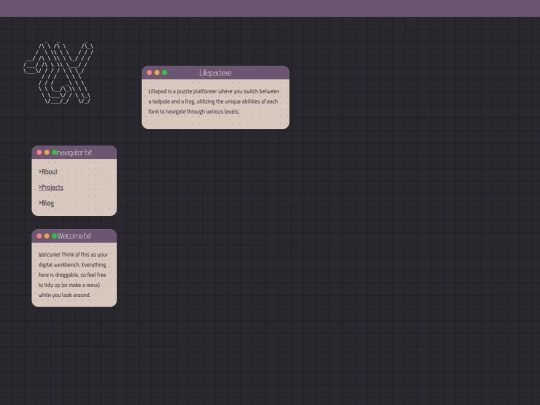Open the Blog link in navigator.txt
The width and height of the screenshot is (540, 405).
(x=46, y=203)
